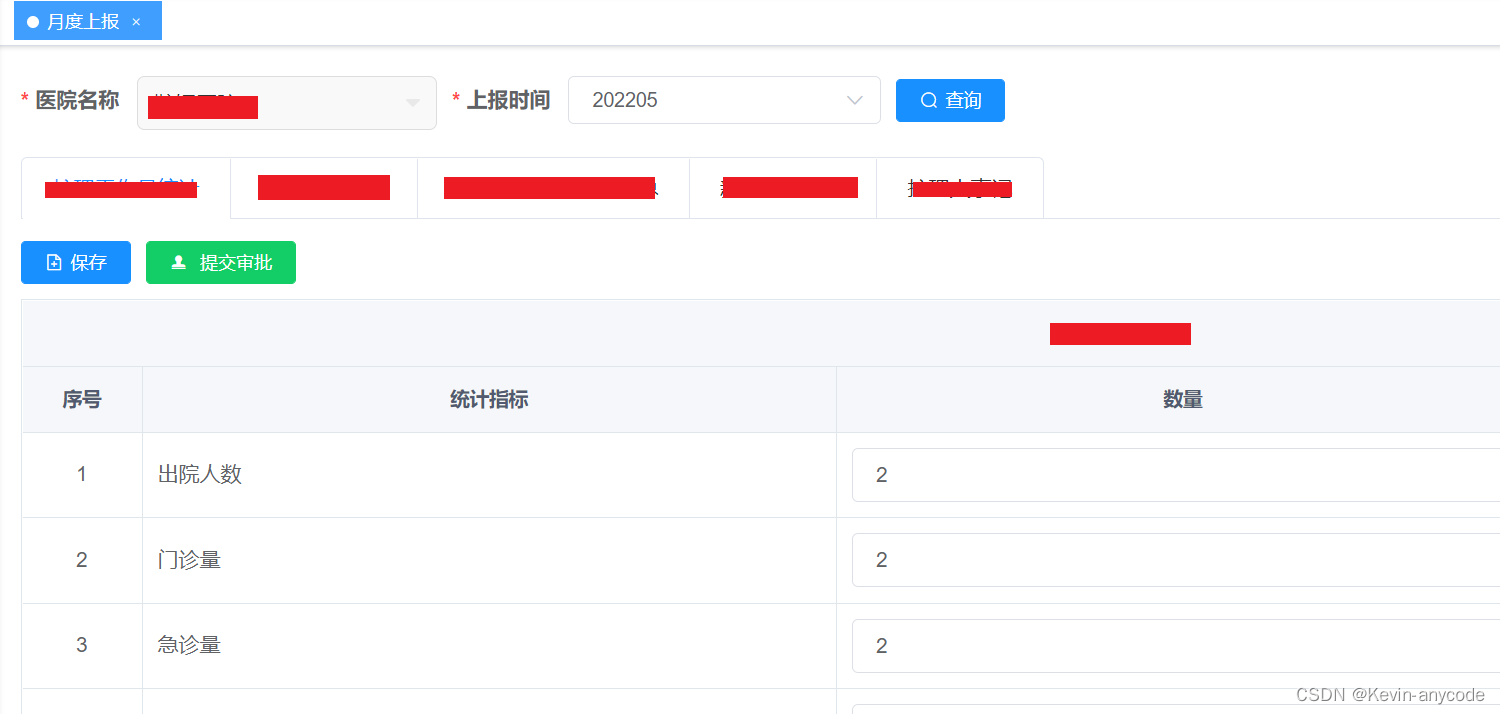Open the 上报时间 dropdown chevron

click(x=855, y=100)
